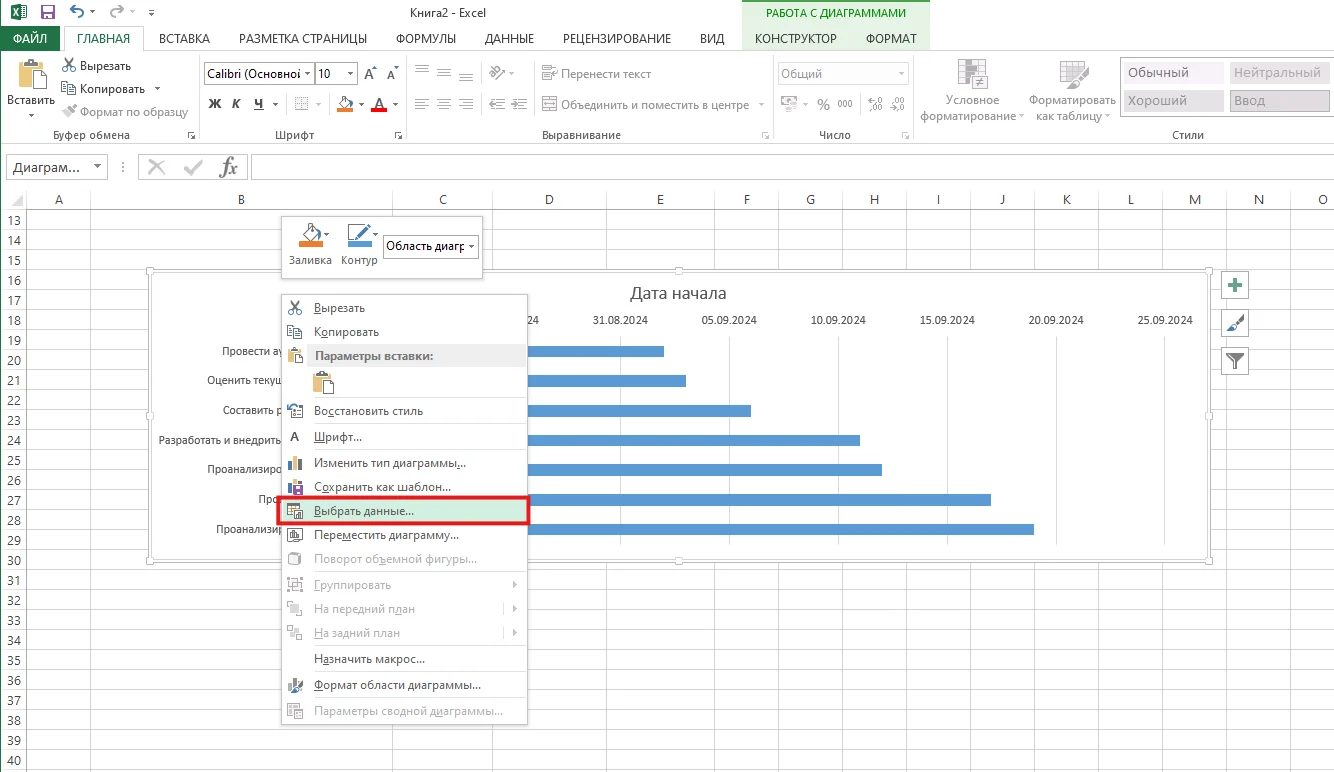This screenshot has width=1334, height=772.
Task: Toggle italic К formatting
Action: [x=237, y=104]
